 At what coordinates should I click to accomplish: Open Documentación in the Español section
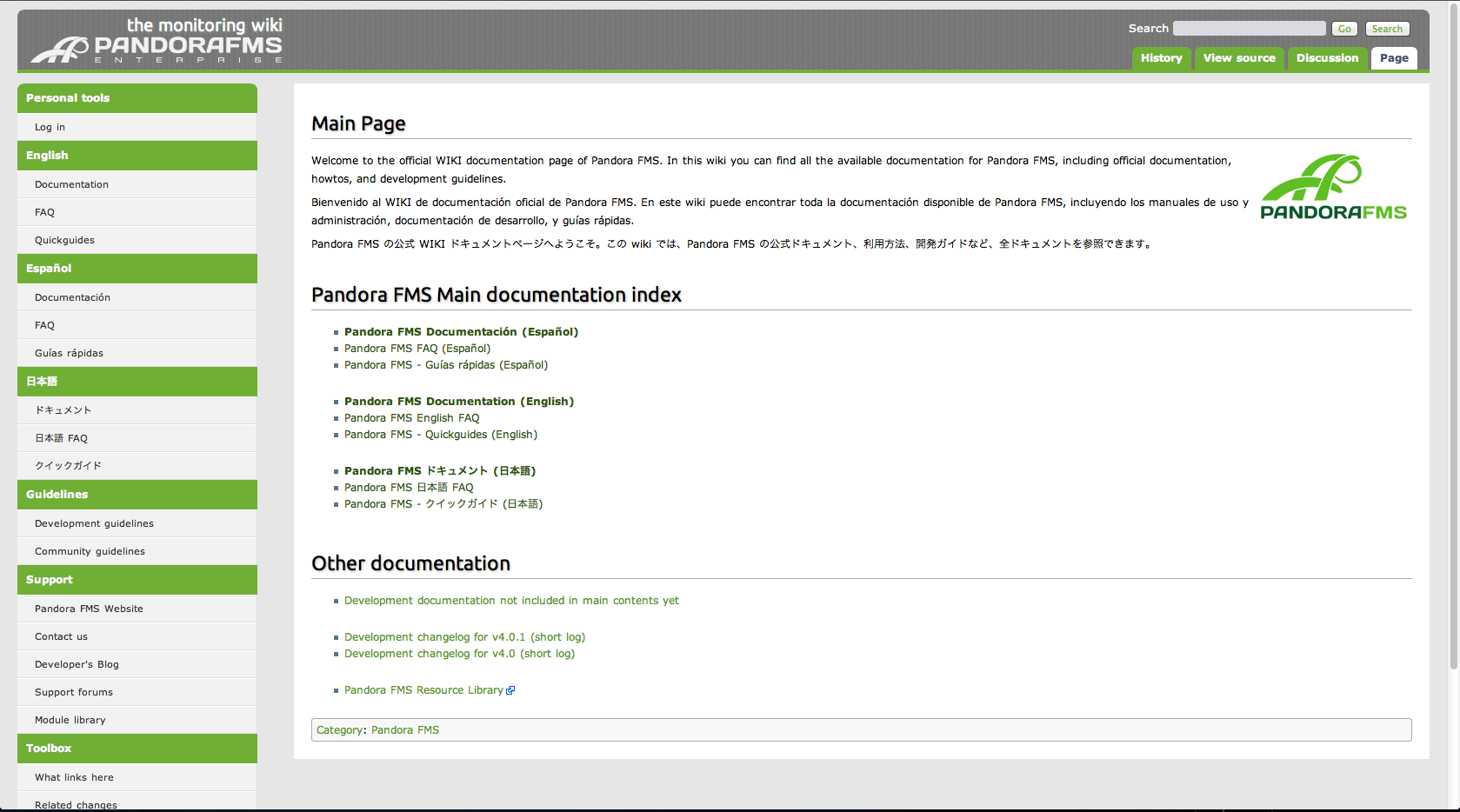click(72, 297)
